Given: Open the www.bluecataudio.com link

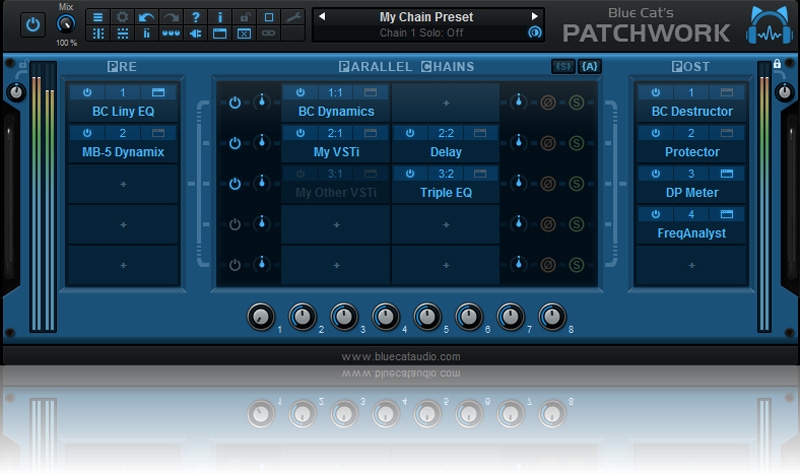Looking at the screenshot, I should coord(400,356).
